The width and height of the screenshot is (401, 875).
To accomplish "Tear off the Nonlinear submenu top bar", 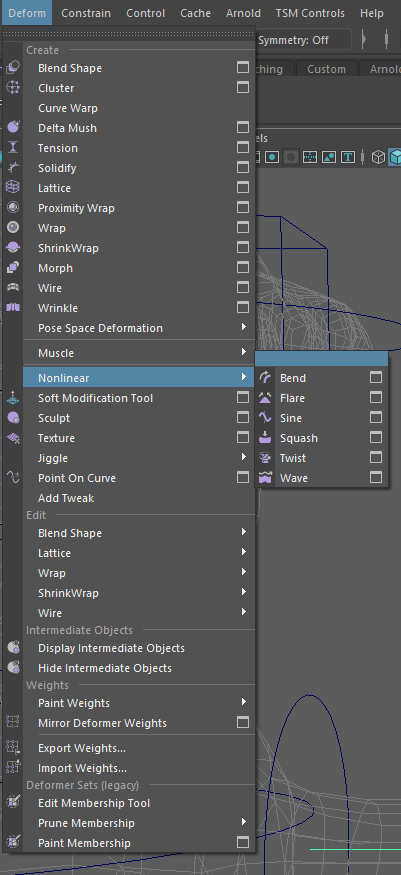I will coord(321,359).
